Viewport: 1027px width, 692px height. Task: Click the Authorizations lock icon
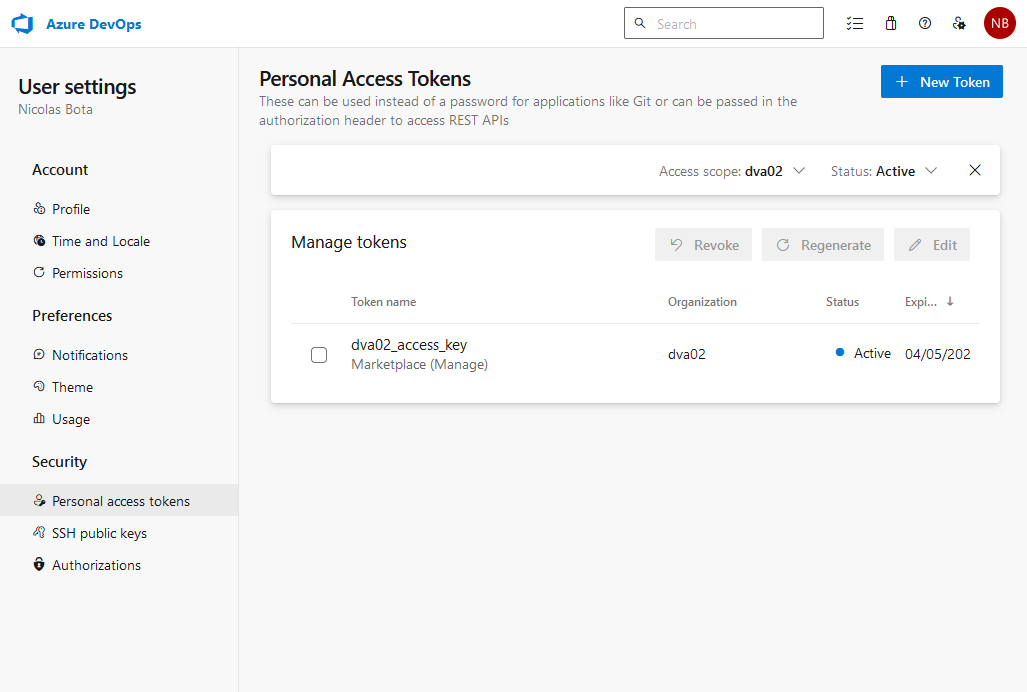coord(39,564)
